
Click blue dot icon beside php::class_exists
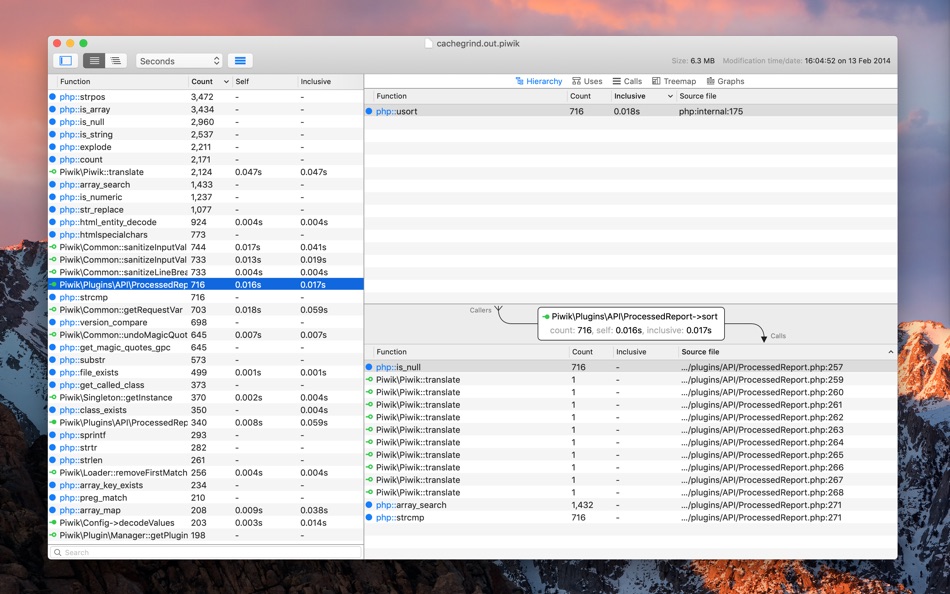(53, 410)
